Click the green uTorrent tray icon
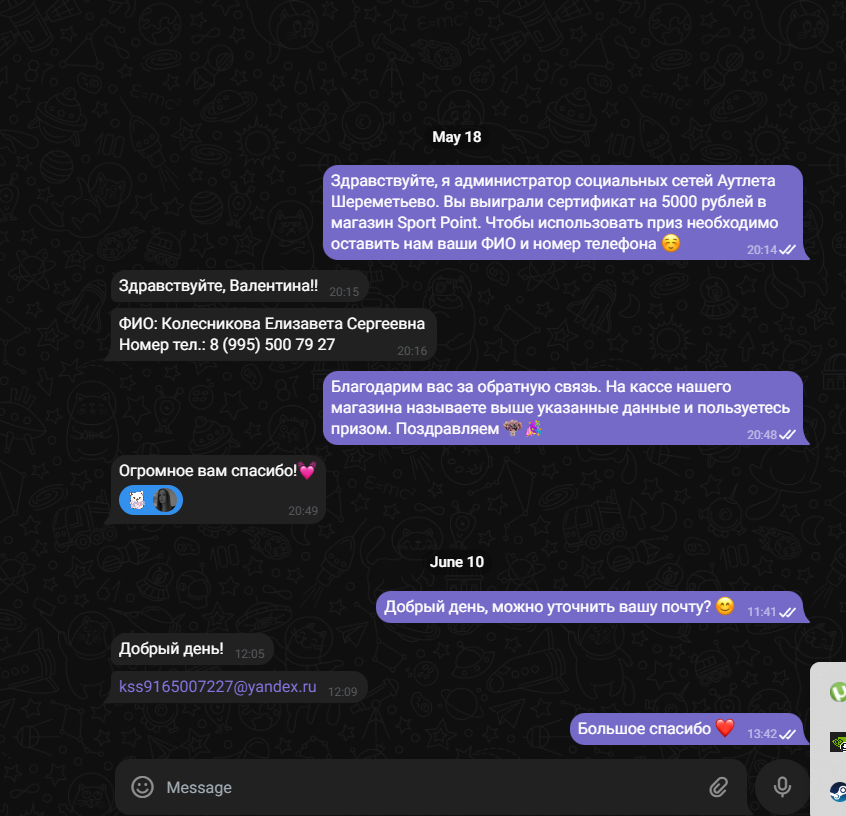Viewport: 846px width, 816px height. (838, 692)
